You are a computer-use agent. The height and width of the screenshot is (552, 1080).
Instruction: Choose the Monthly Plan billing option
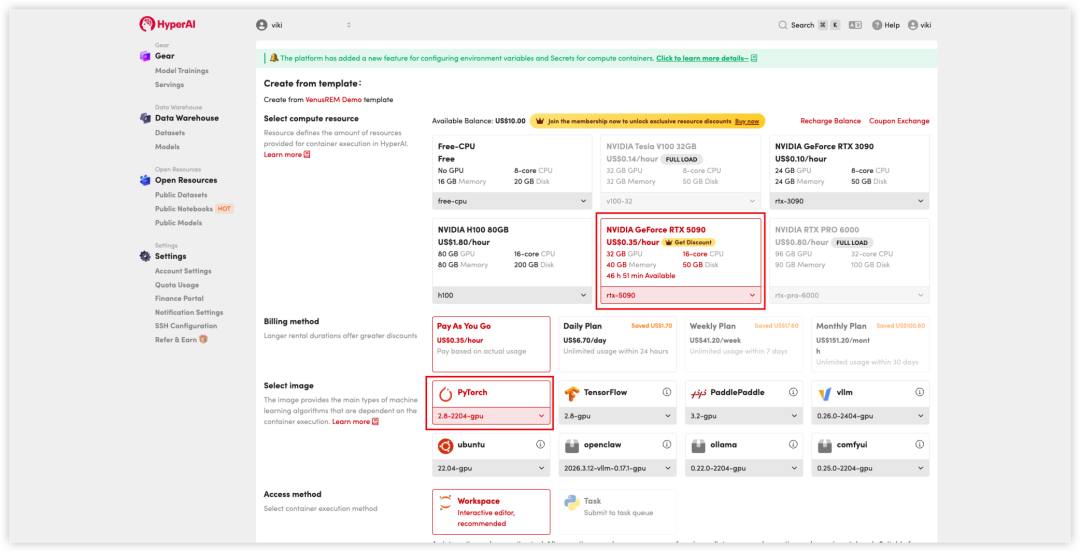[x=871, y=344]
